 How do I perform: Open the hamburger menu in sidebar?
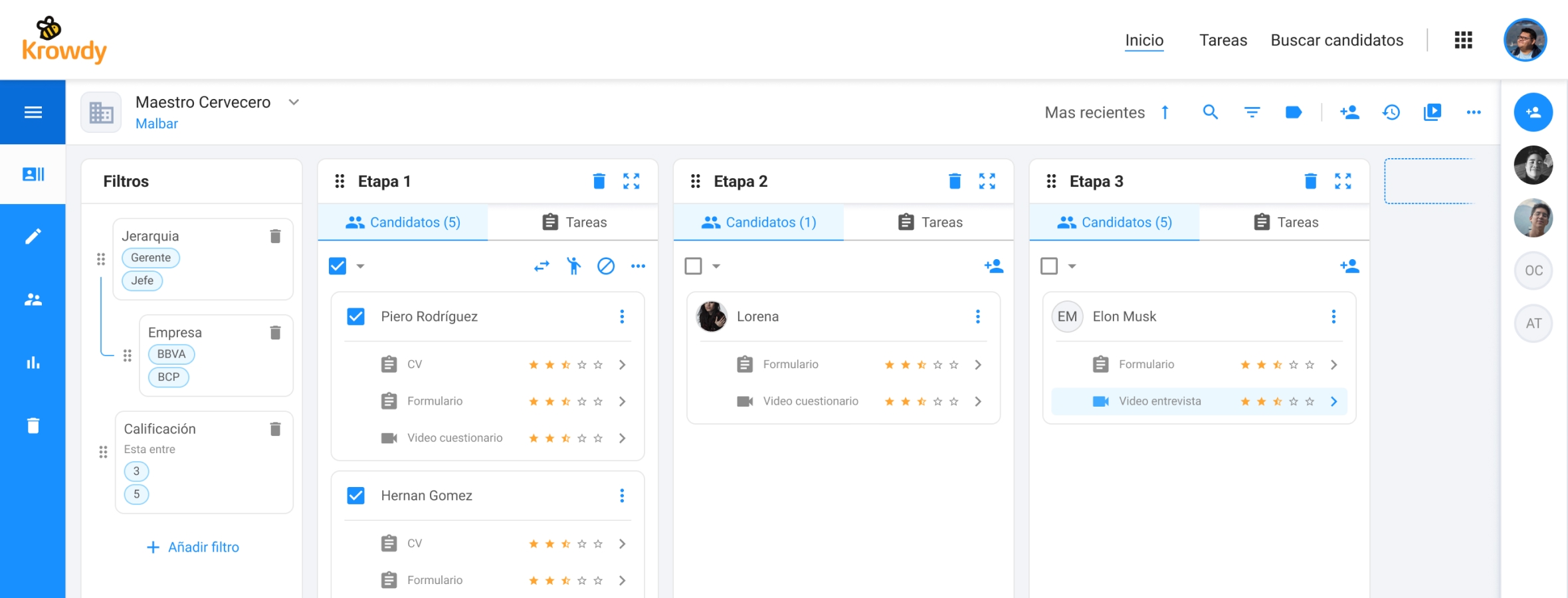tap(33, 112)
